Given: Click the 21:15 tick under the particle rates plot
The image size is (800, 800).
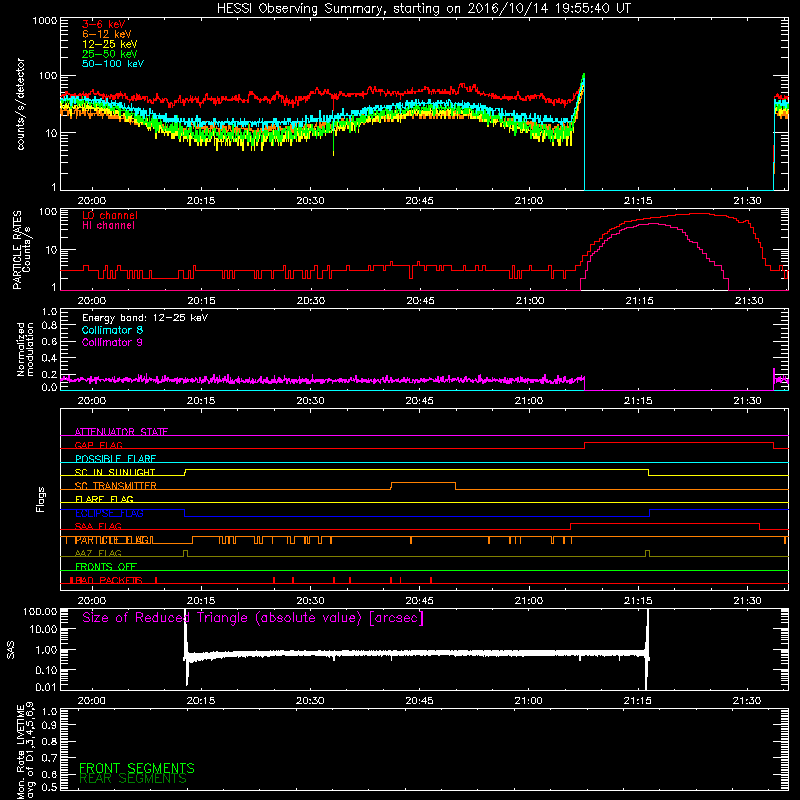Looking at the screenshot, I should coord(639,301).
